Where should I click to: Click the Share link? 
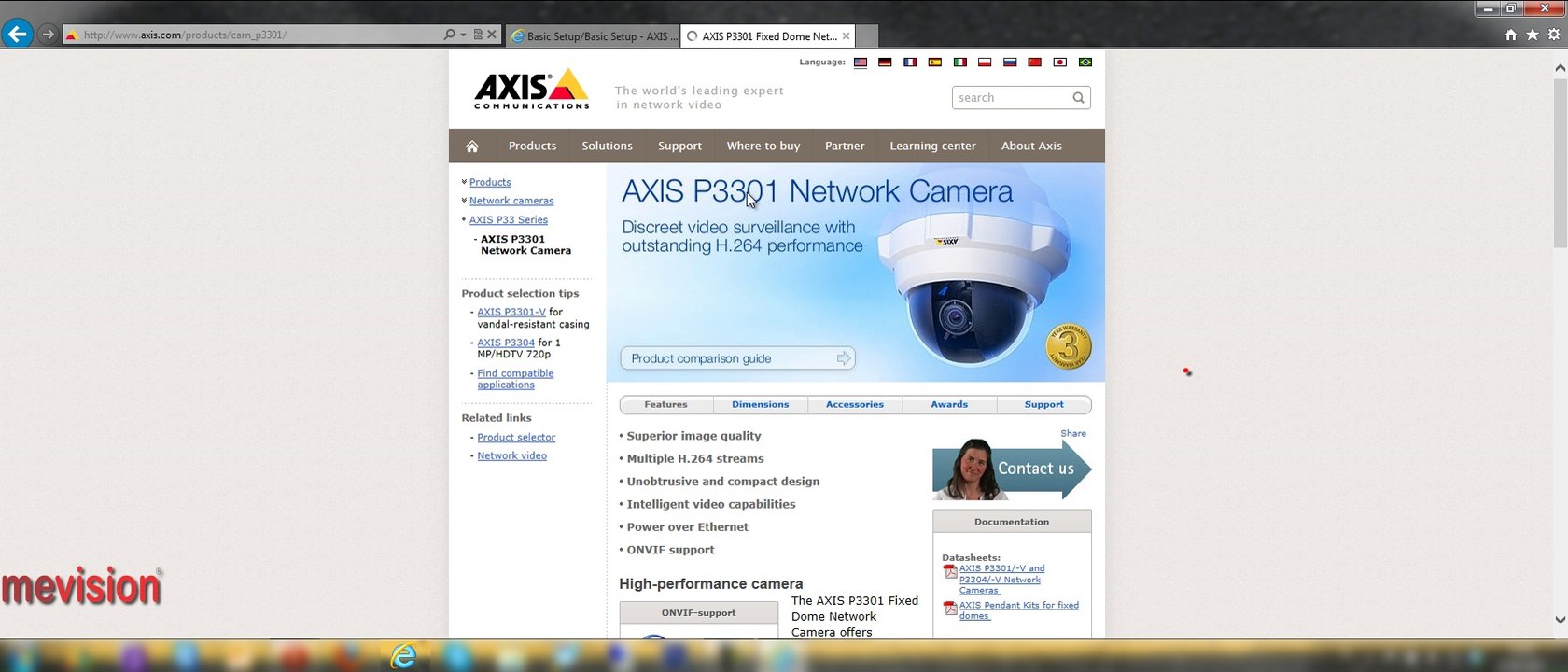1073,434
